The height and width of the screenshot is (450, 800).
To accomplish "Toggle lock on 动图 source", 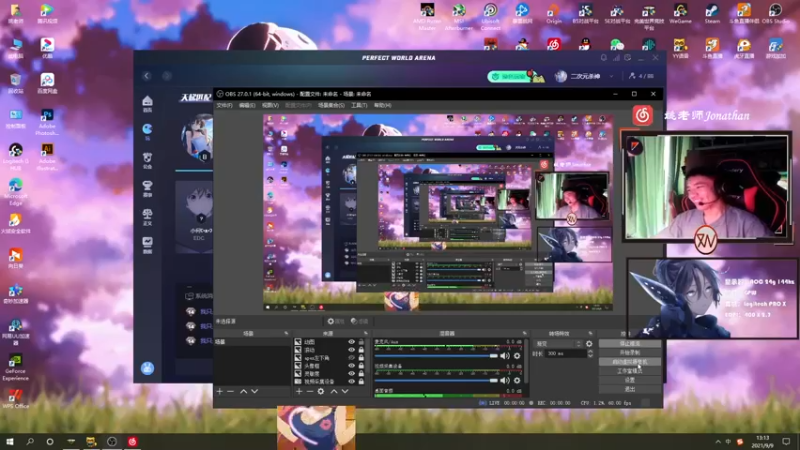I will (x=361, y=342).
